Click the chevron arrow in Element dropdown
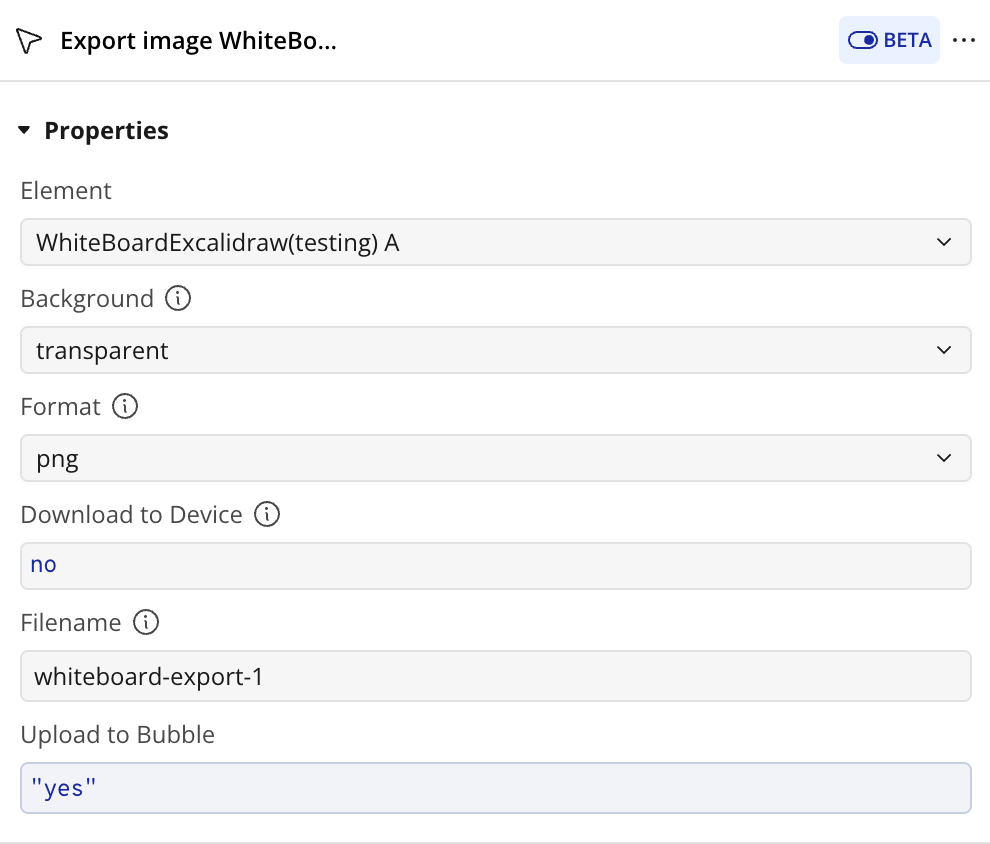990x844 pixels. (944, 242)
